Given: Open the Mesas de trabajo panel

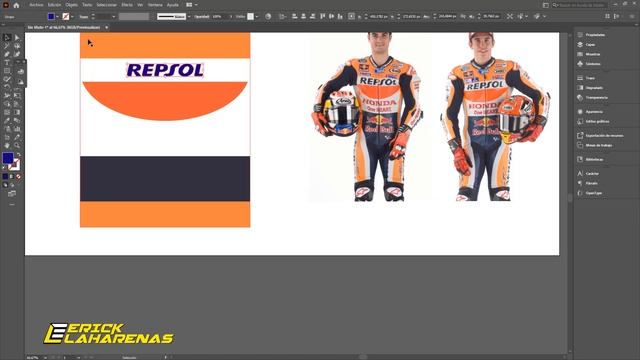Looking at the screenshot, I should coord(595,145).
